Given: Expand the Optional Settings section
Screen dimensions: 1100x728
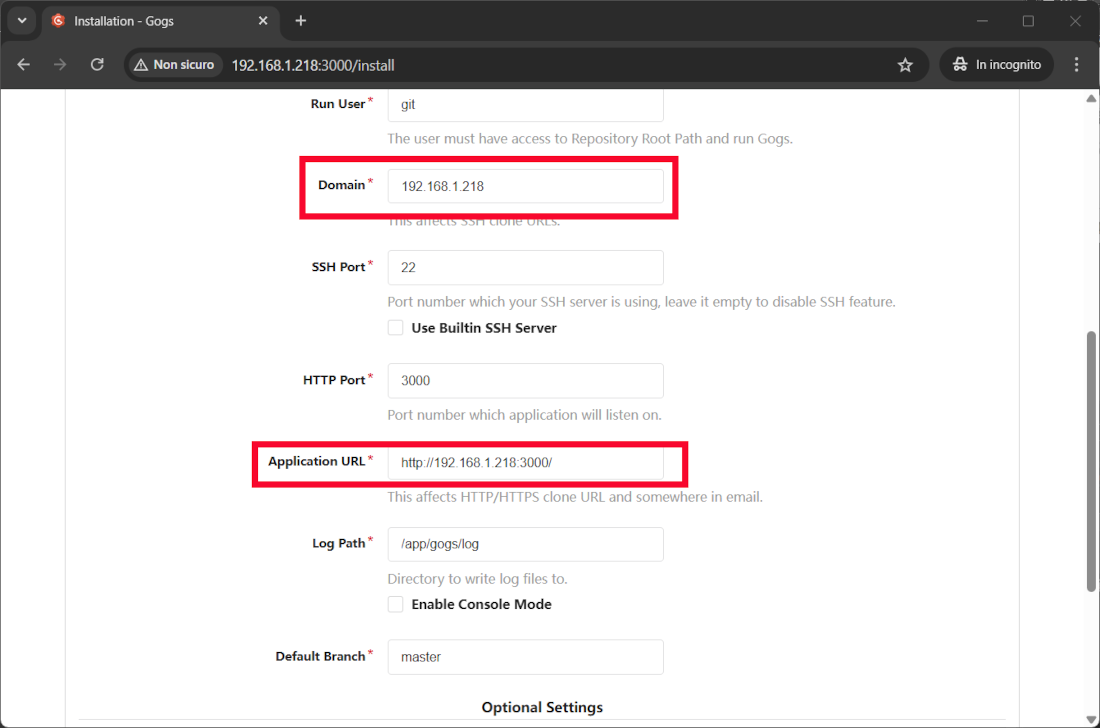Looking at the screenshot, I should point(542,707).
